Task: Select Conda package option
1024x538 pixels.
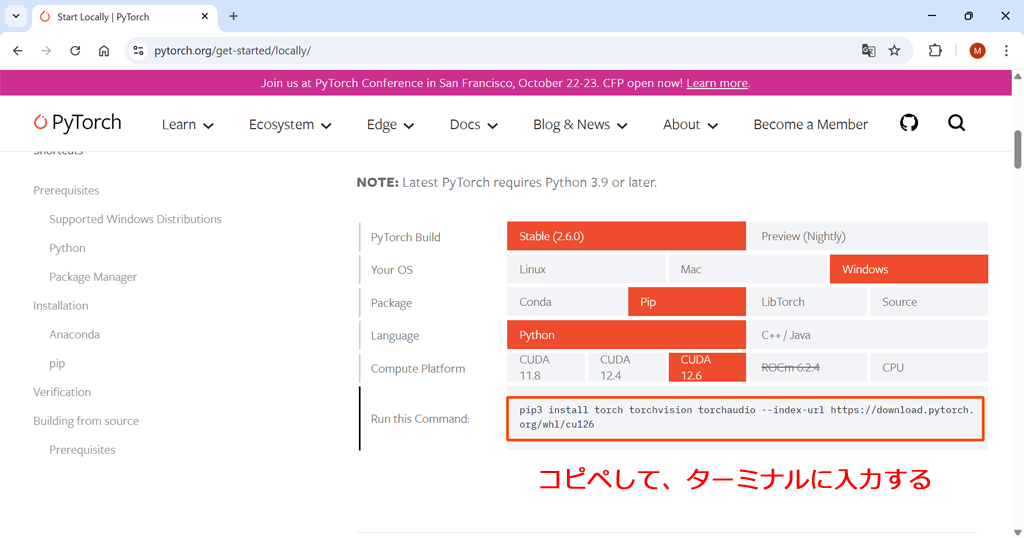Action: (x=566, y=302)
